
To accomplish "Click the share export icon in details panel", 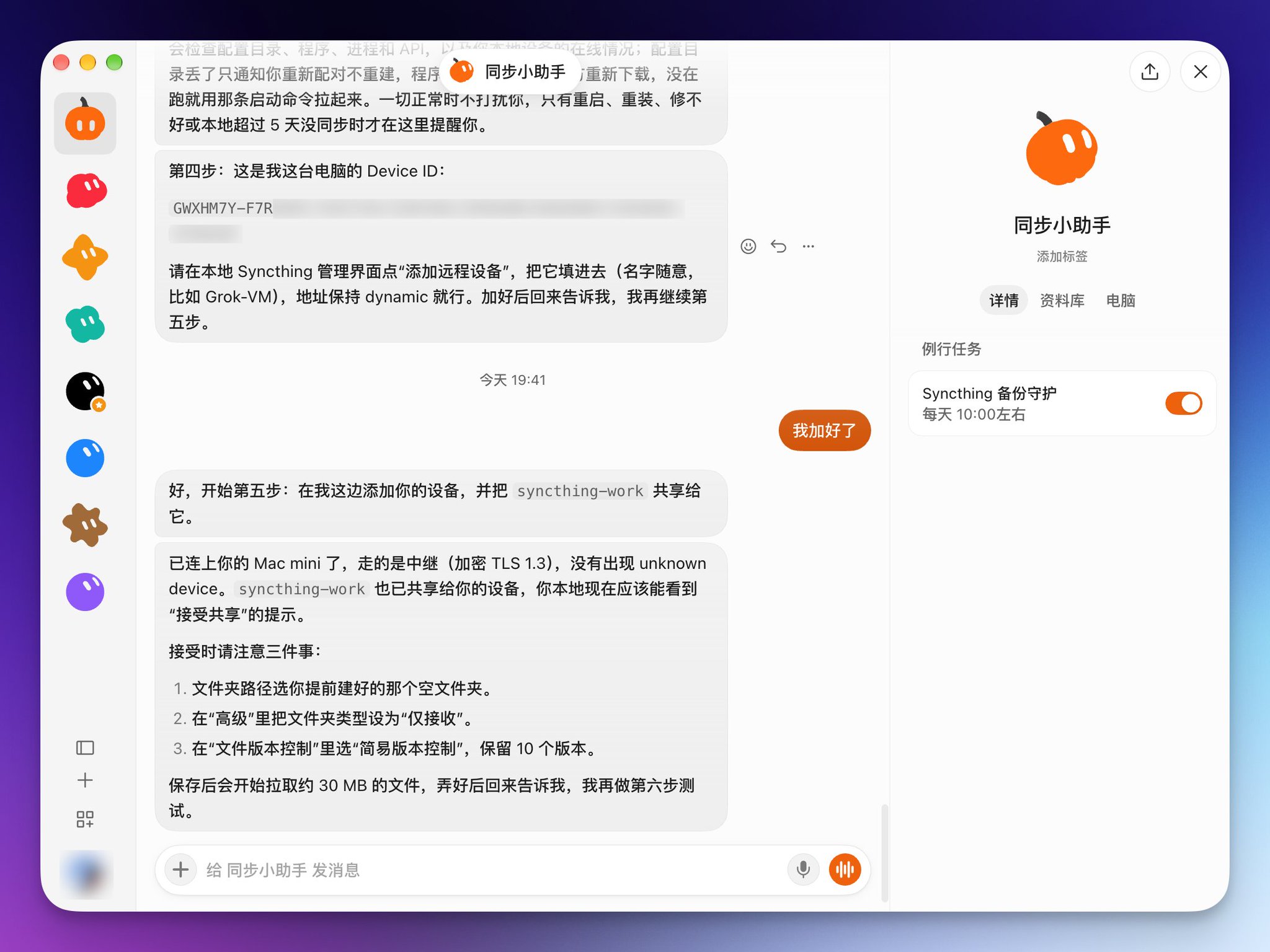I will 1150,72.
